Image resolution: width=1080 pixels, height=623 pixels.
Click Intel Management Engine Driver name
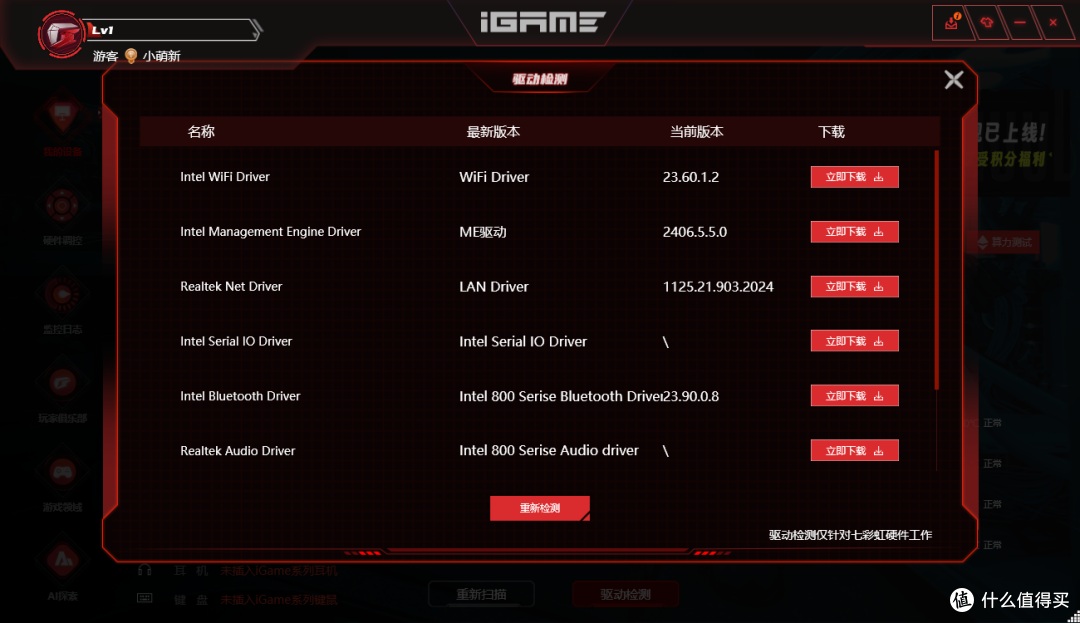(270, 232)
